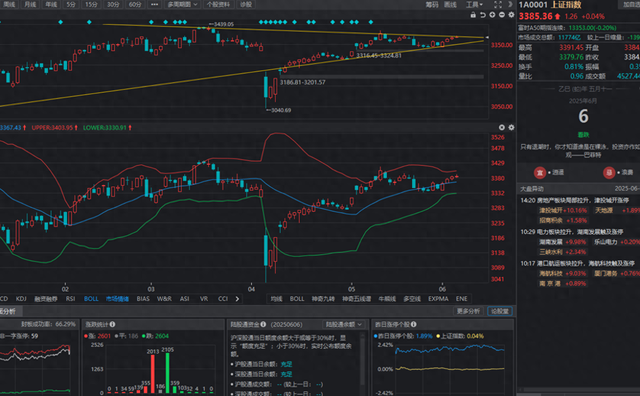Screen dimensions: 640x396
Task: Click the first cyan diamond event marker
Action: [60, 22]
